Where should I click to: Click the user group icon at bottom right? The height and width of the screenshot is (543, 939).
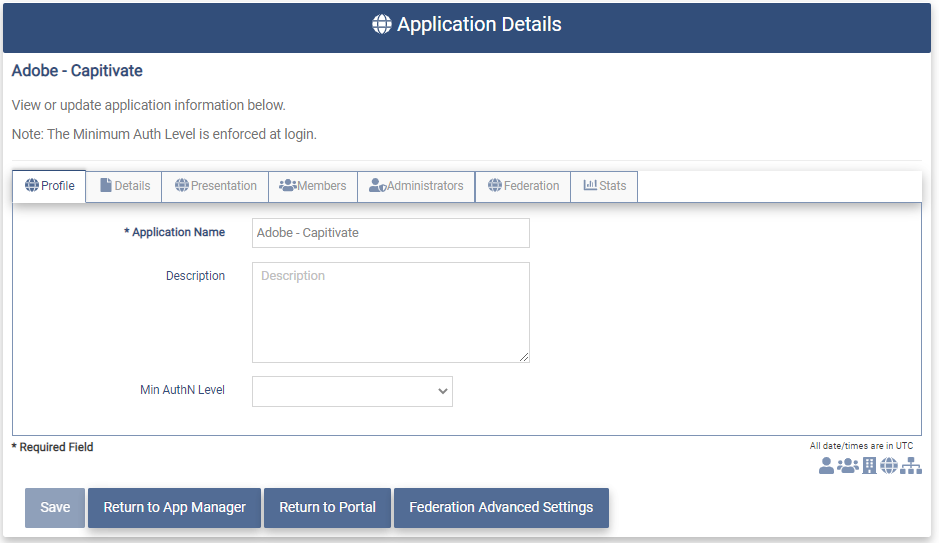pyautogui.click(x=847, y=465)
